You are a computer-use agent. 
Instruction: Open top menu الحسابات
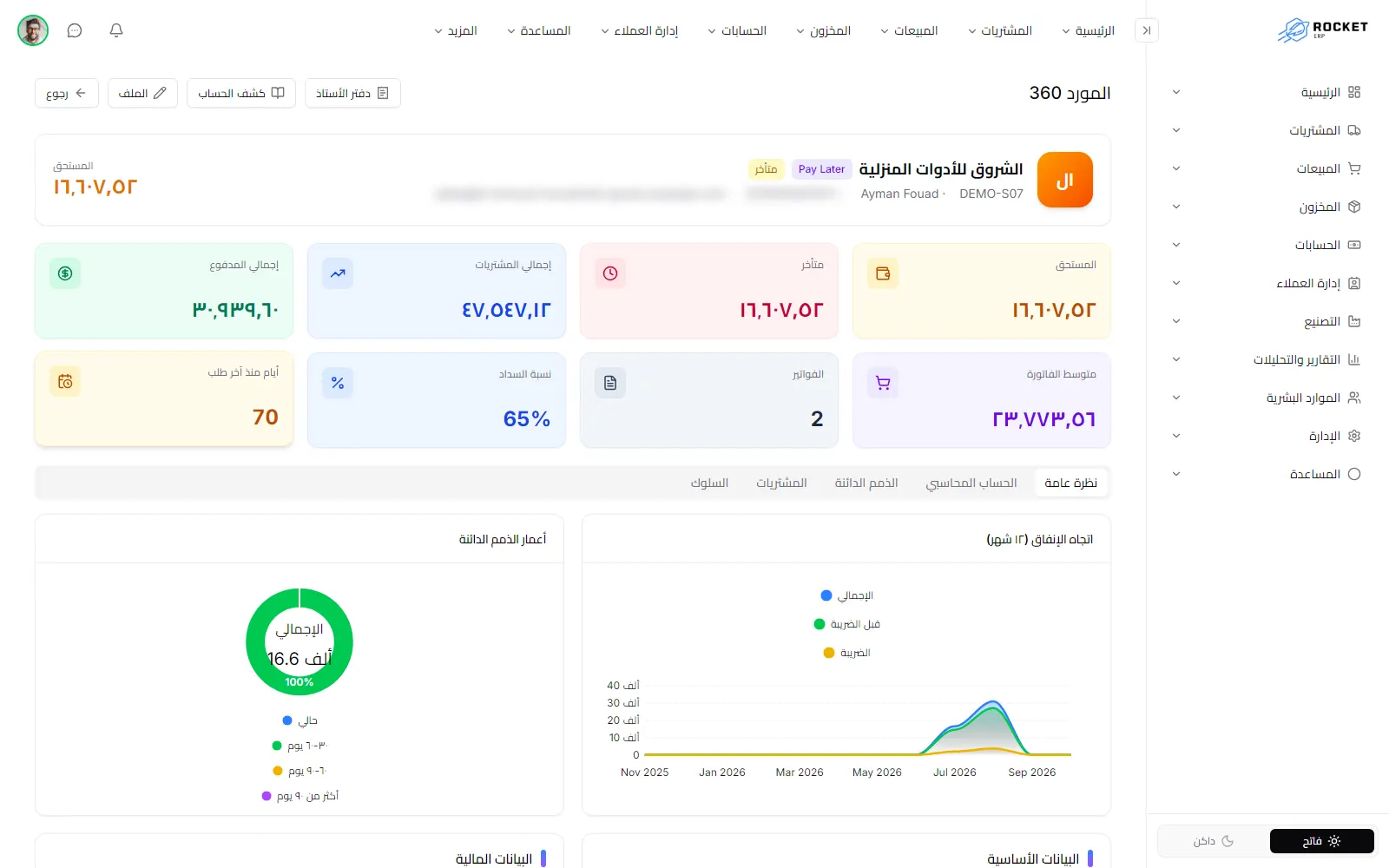pos(737,30)
